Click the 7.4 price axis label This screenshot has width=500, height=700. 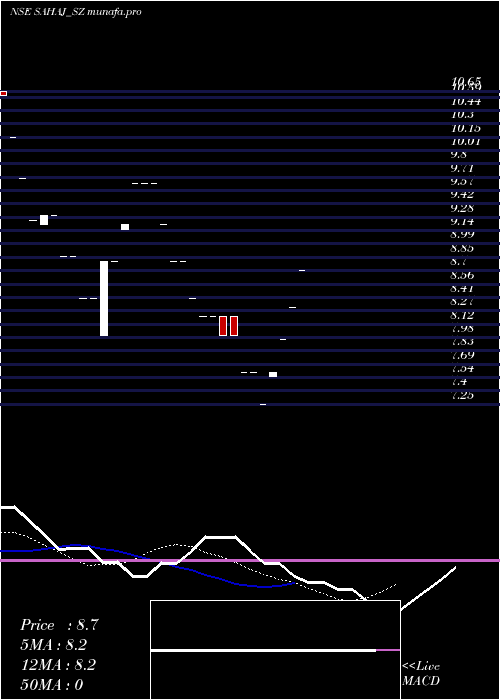point(459,382)
